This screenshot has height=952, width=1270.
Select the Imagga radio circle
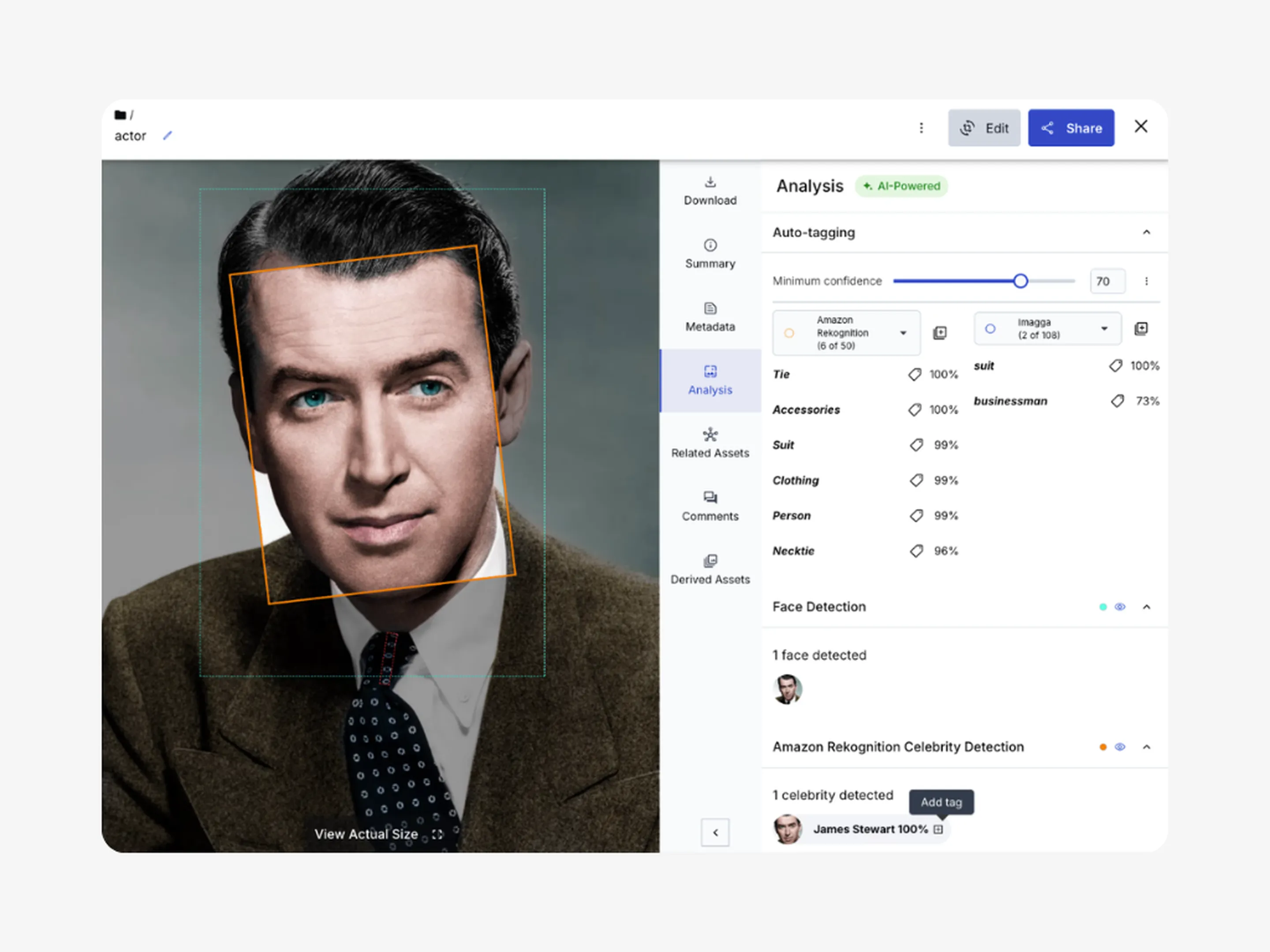[x=990, y=329]
